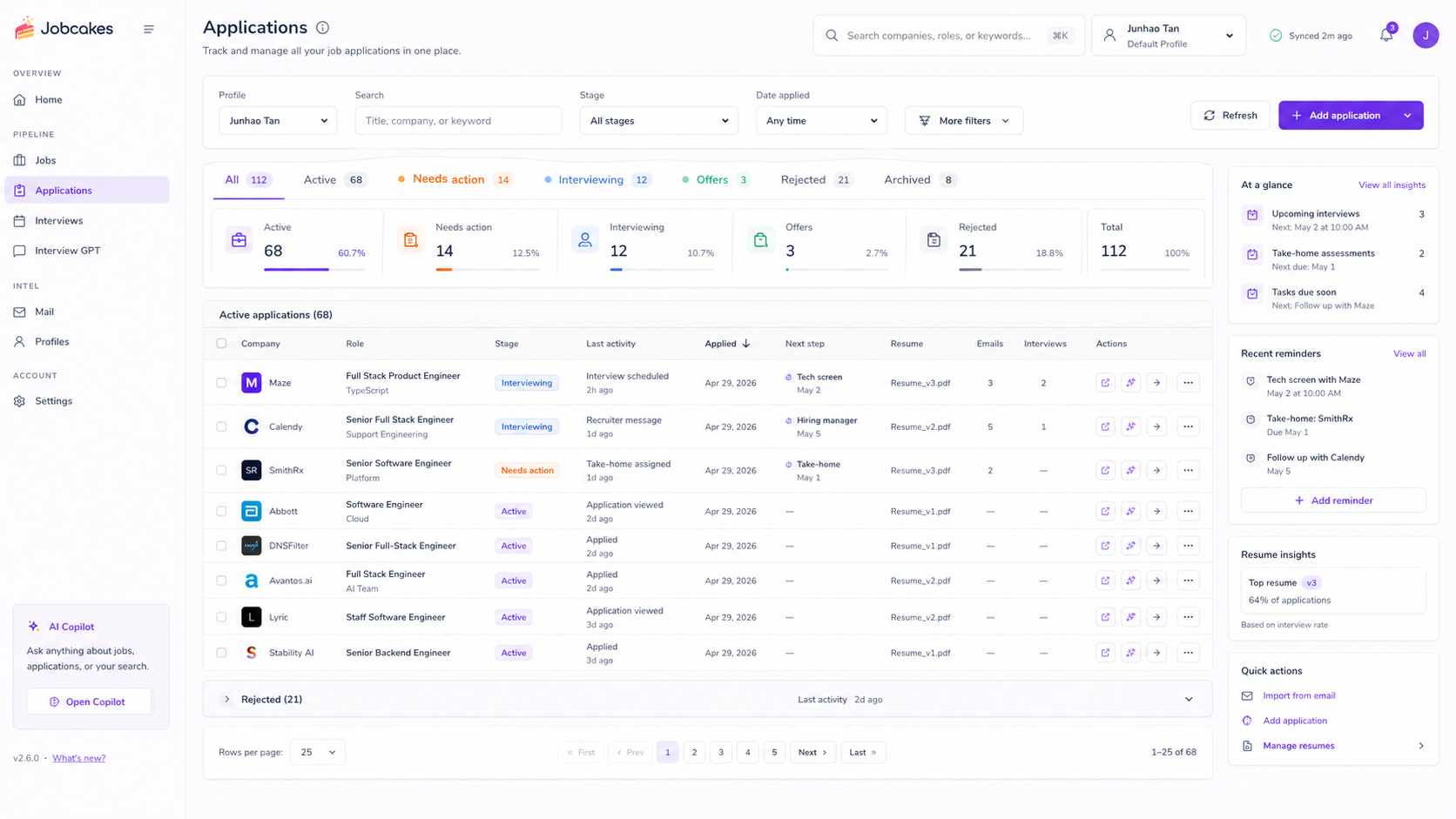Switch to Archived tab
The width and height of the screenshot is (1456, 819).
920,180
